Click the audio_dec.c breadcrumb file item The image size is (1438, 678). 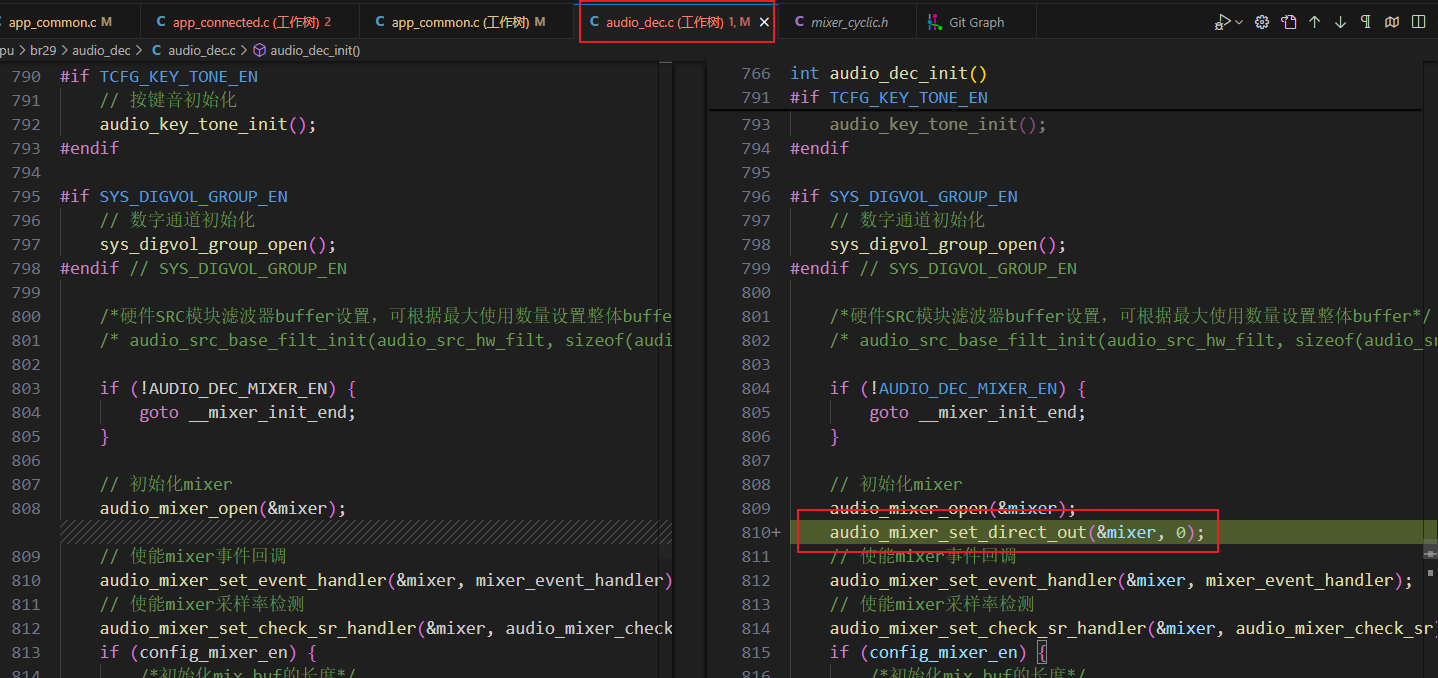[194, 50]
